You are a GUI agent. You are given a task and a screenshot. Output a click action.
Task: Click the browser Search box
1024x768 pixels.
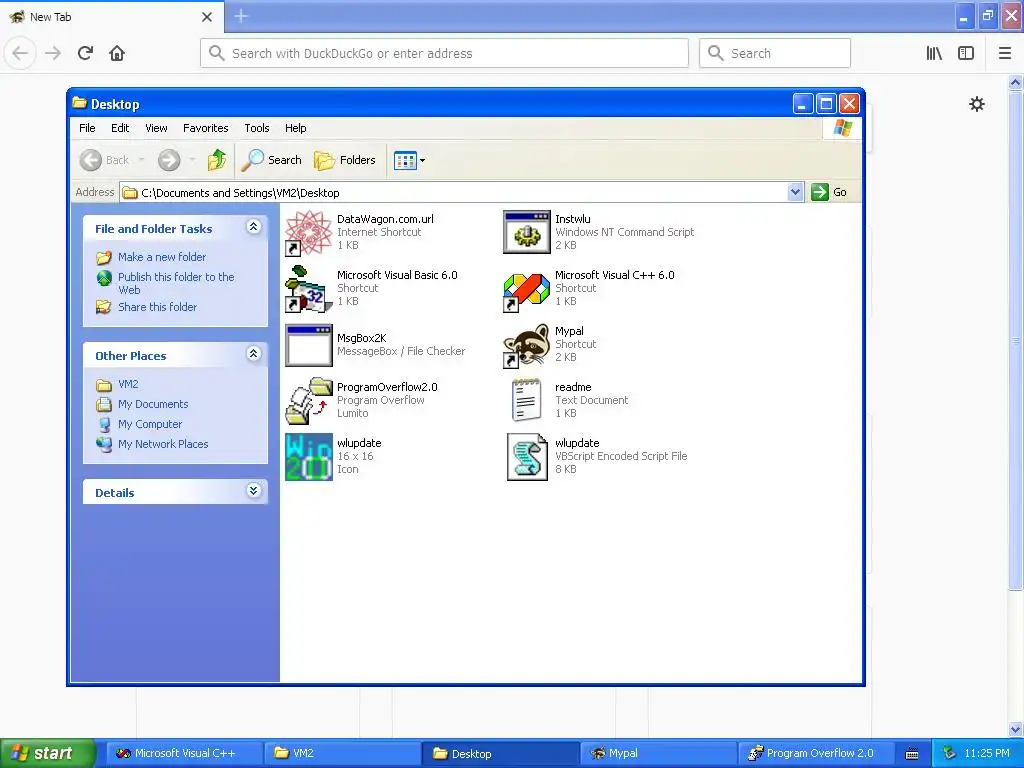tap(775, 53)
